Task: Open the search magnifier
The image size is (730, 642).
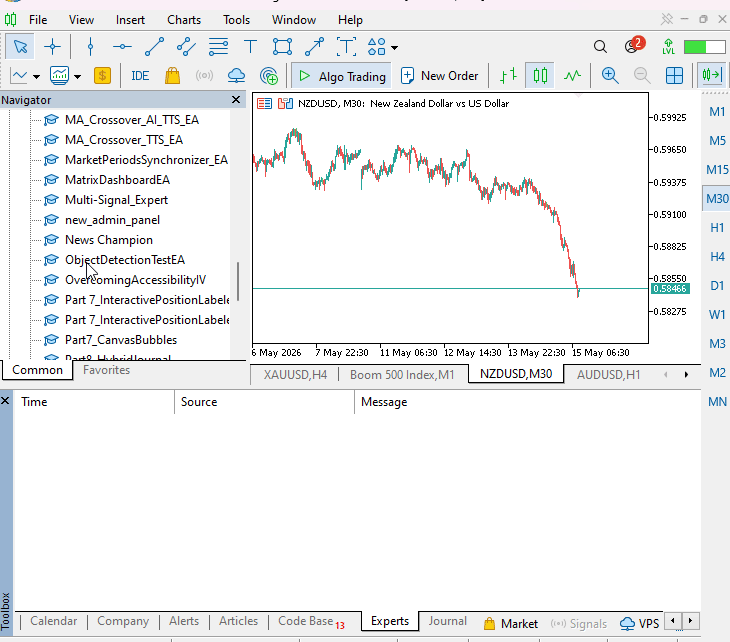Action: point(600,47)
